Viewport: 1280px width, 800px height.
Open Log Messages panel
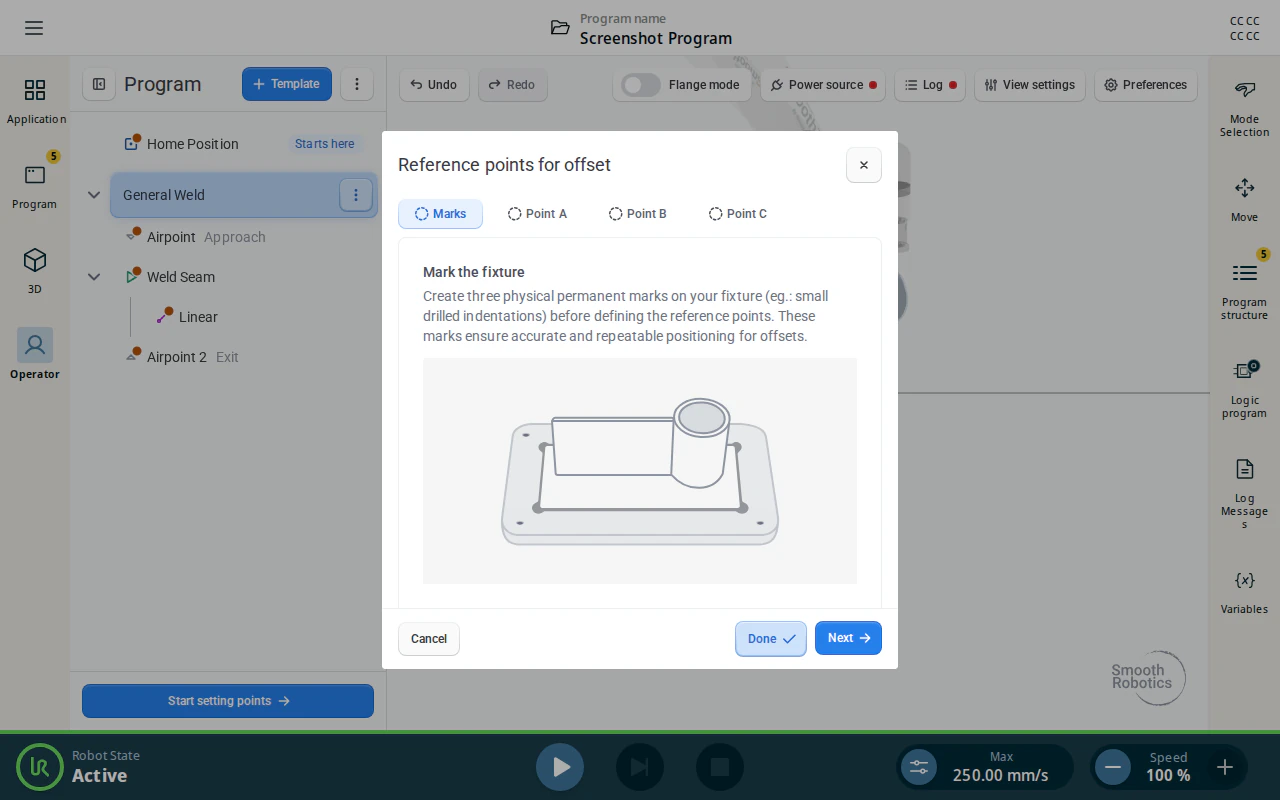click(1244, 493)
